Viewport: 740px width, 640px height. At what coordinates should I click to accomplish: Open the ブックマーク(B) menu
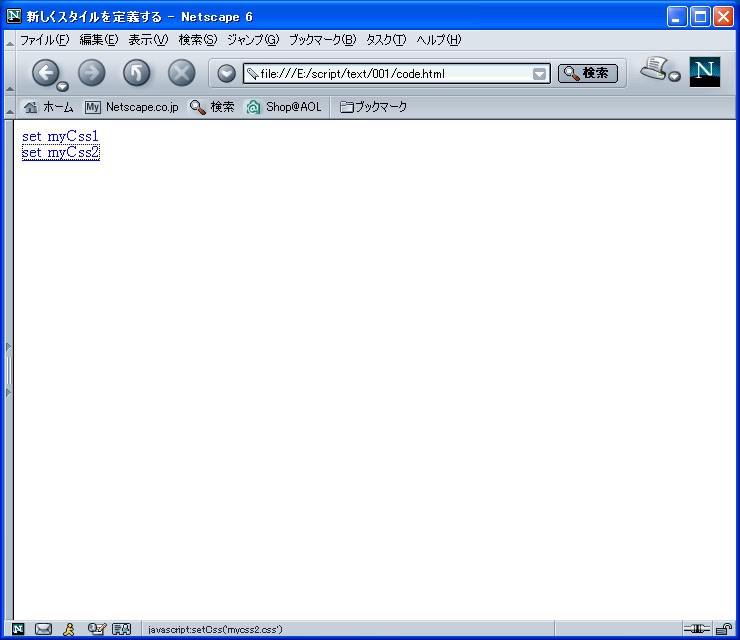(322, 40)
